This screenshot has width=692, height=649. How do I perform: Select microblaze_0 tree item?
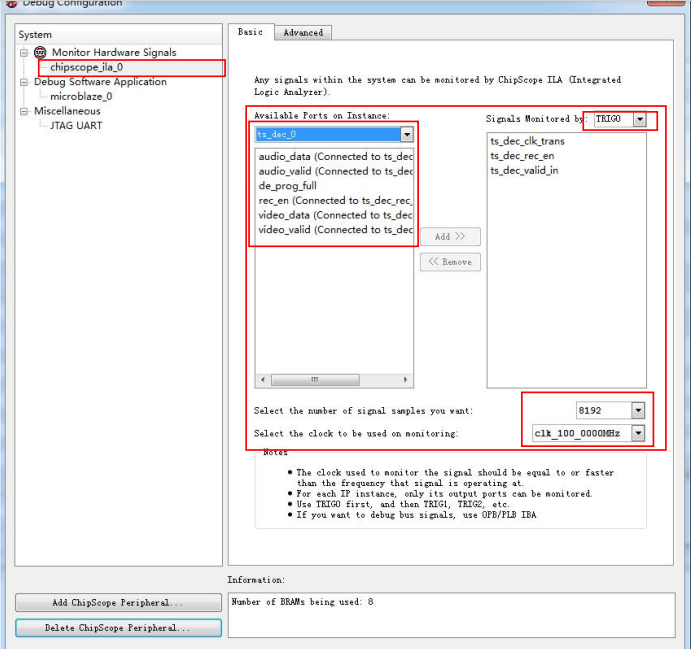click(81, 96)
